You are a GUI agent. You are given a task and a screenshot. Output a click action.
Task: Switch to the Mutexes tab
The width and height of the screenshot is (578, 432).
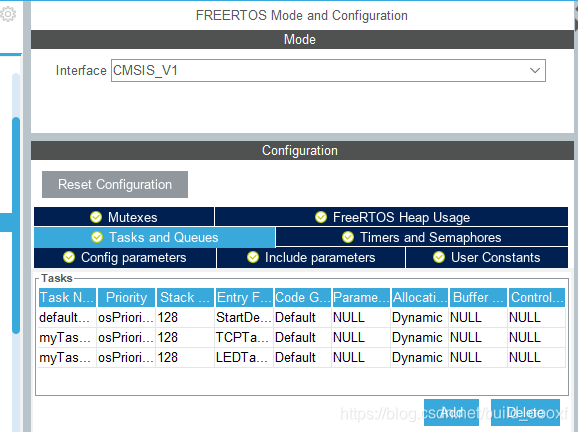click(124, 217)
